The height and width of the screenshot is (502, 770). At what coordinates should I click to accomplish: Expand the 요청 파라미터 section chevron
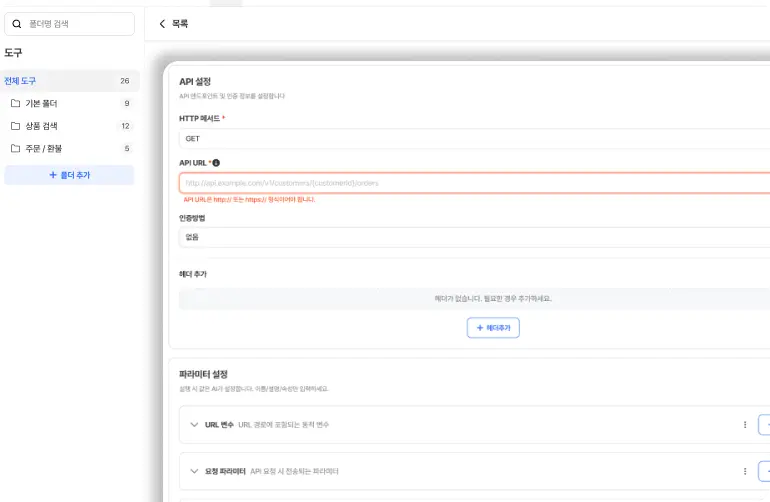(194, 471)
